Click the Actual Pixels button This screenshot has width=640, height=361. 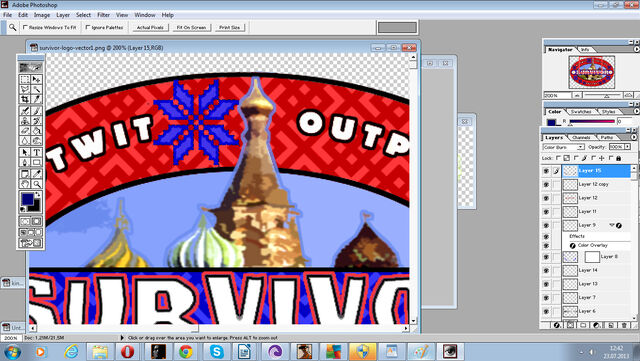(x=150, y=27)
